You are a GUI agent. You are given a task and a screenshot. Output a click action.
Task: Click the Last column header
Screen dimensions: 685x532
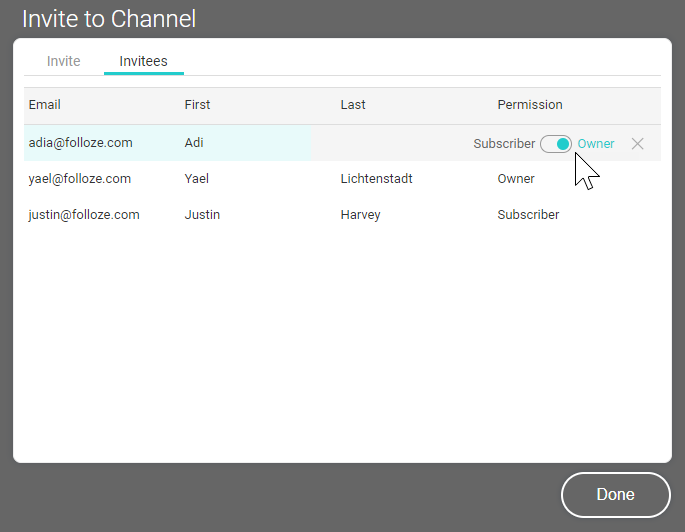tap(353, 105)
